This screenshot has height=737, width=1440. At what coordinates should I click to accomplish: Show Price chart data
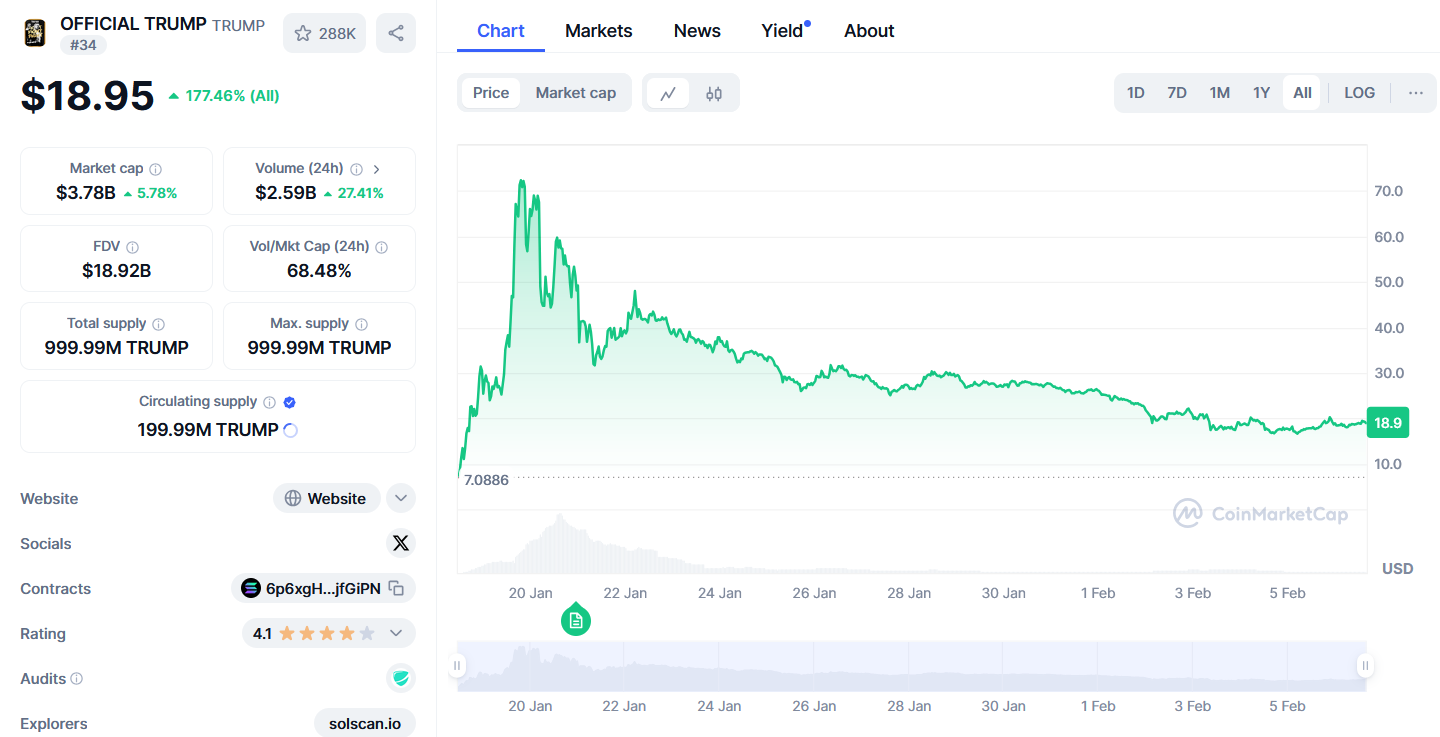(x=491, y=93)
